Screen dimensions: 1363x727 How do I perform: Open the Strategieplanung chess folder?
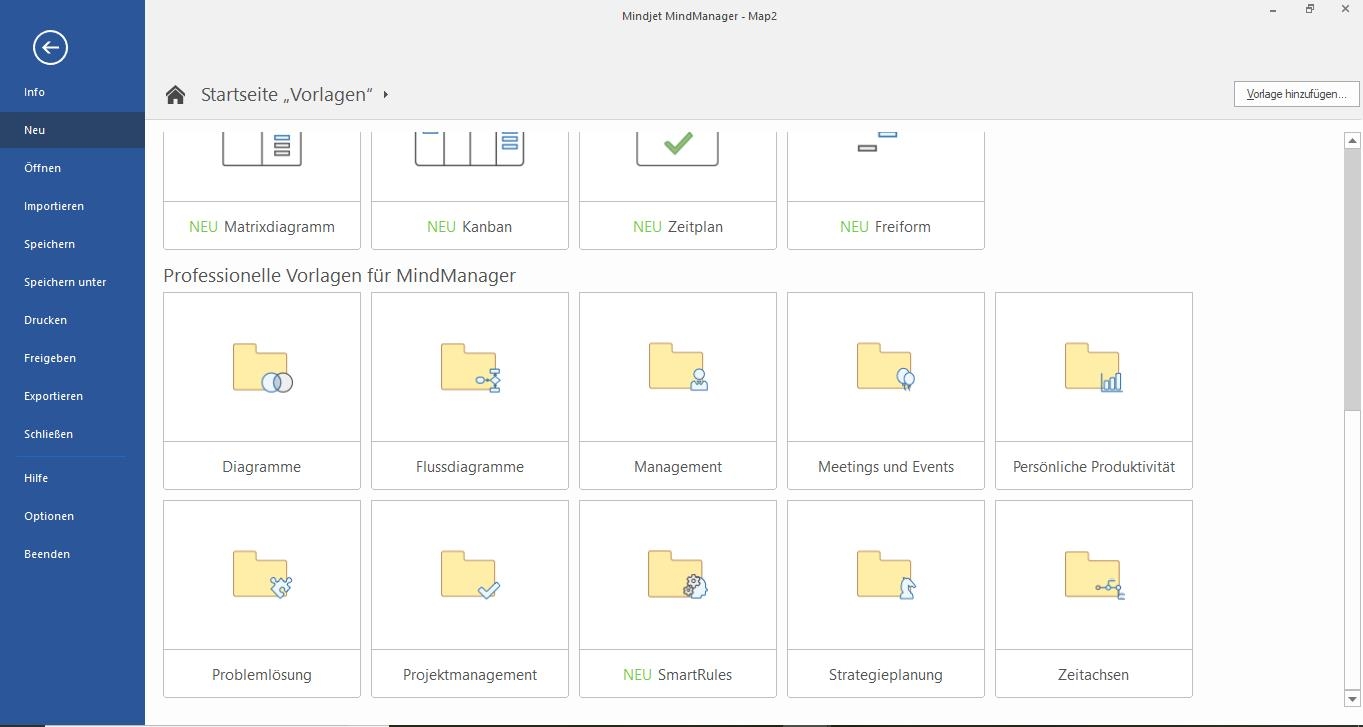(886, 576)
